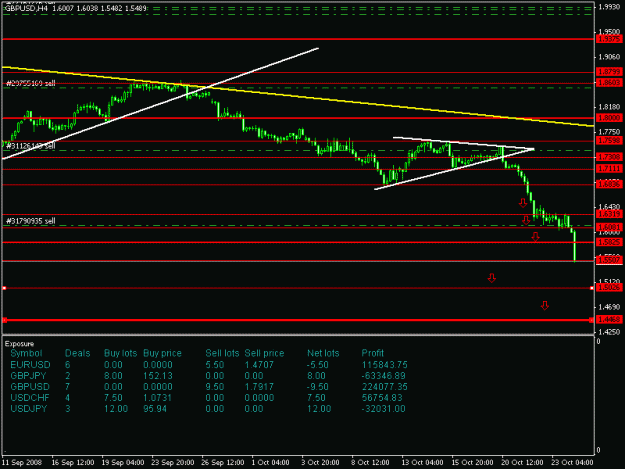Click the Buy lots column header
The height and width of the screenshot is (469, 625).
(x=120, y=353)
